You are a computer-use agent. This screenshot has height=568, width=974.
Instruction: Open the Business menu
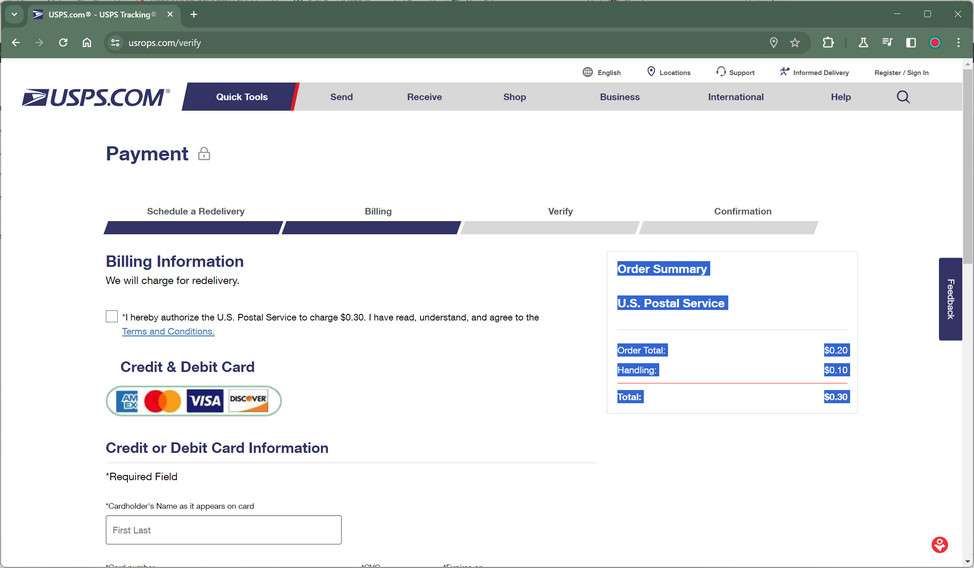click(619, 97)
